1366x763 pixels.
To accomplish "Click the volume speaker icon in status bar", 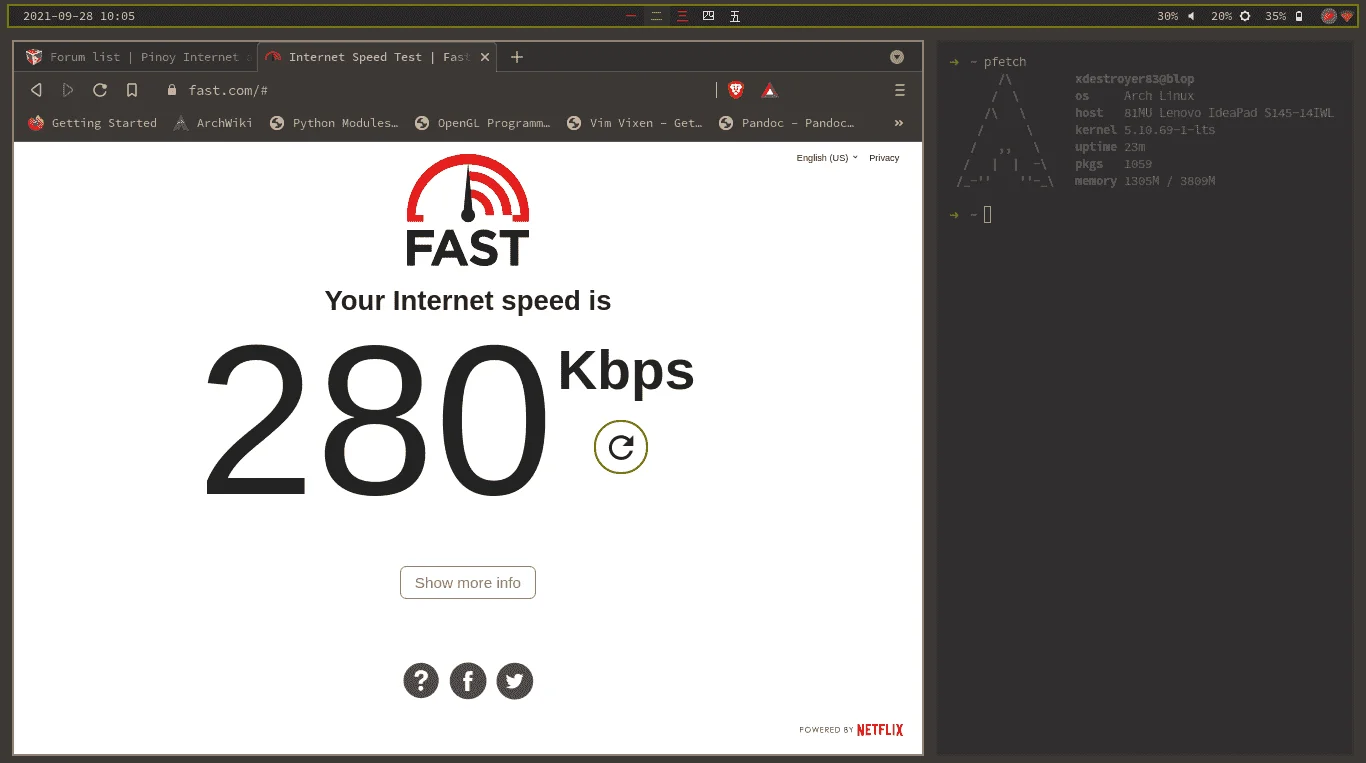I will (x=1191, y=16).
